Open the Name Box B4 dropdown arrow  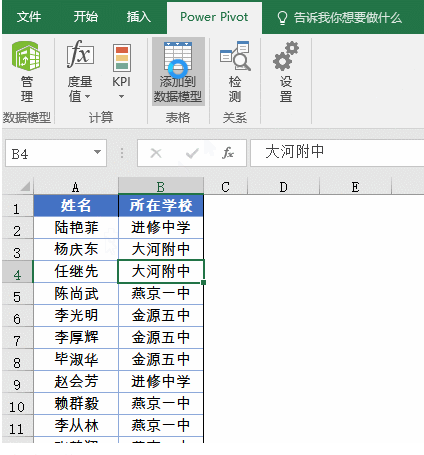[97, 152]
